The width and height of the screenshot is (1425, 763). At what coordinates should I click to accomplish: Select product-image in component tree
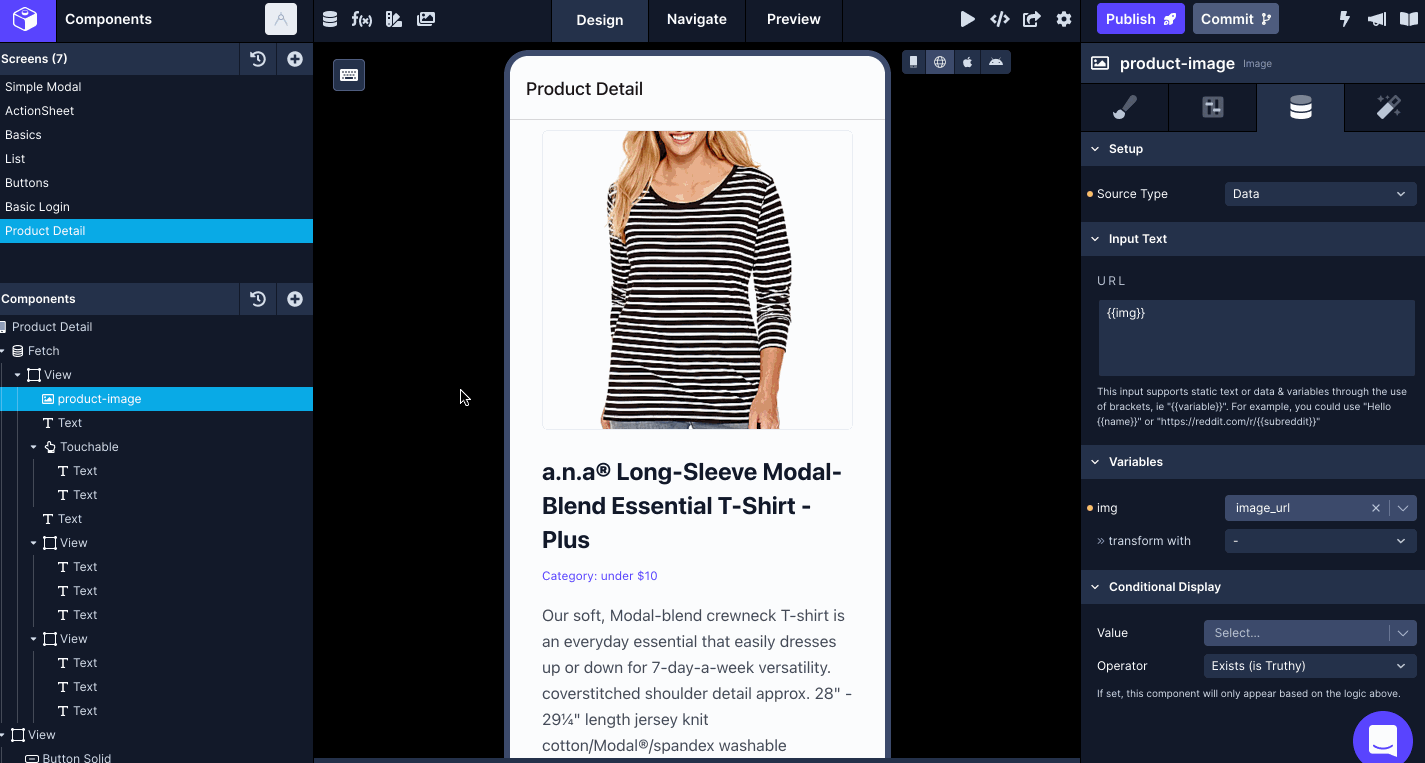[x=156, y=399]
